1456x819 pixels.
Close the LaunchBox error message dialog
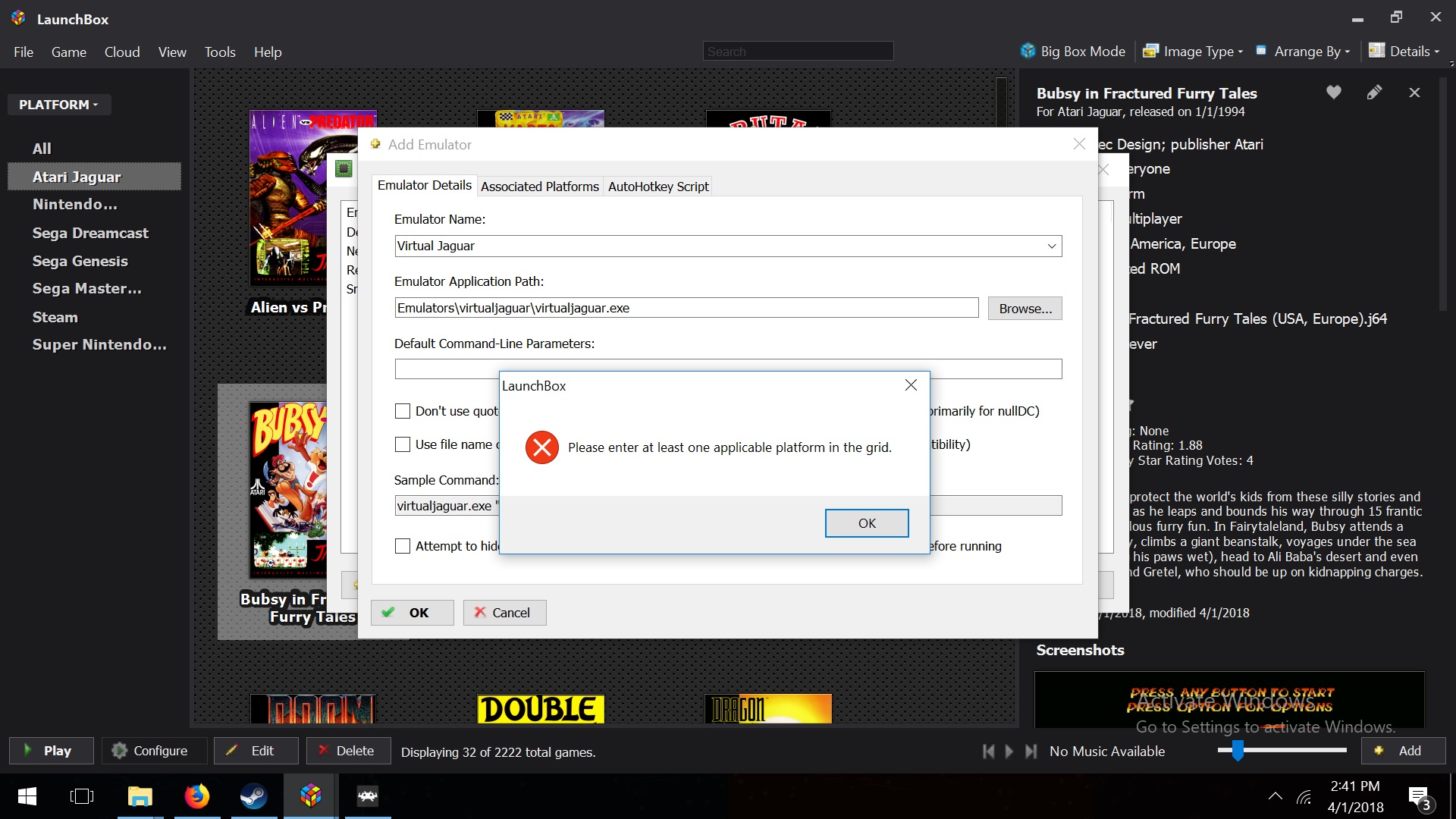911,385
